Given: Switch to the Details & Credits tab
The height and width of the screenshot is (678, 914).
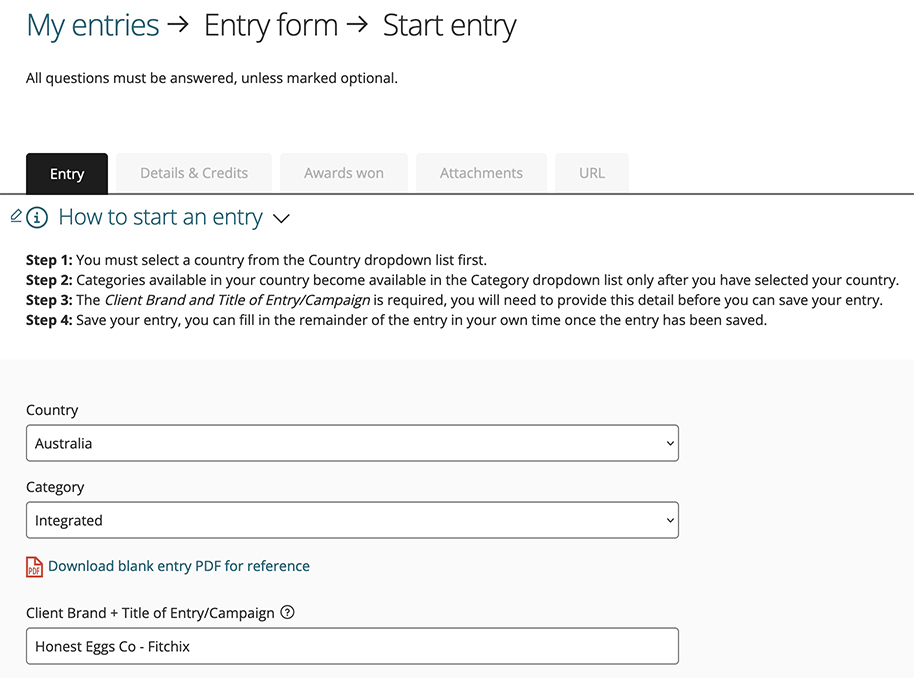Looking at the screenshot, I should (194, 173).
